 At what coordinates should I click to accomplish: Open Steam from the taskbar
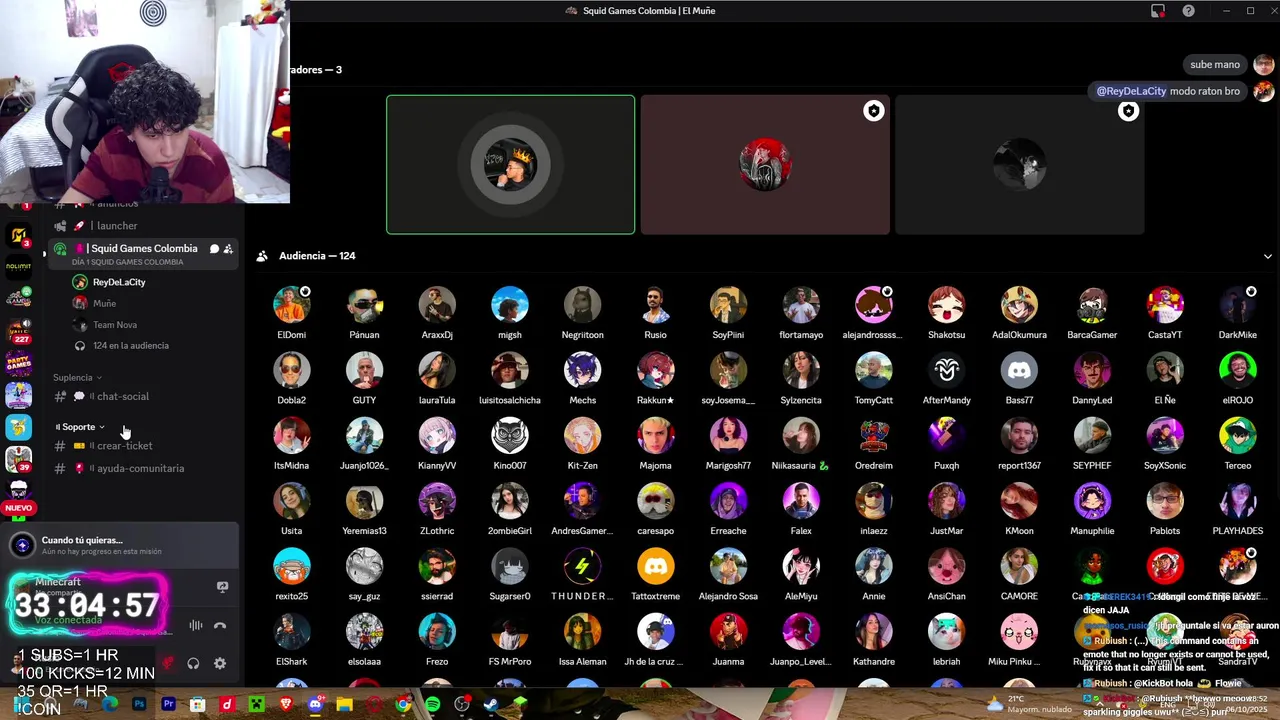(491, 705)
